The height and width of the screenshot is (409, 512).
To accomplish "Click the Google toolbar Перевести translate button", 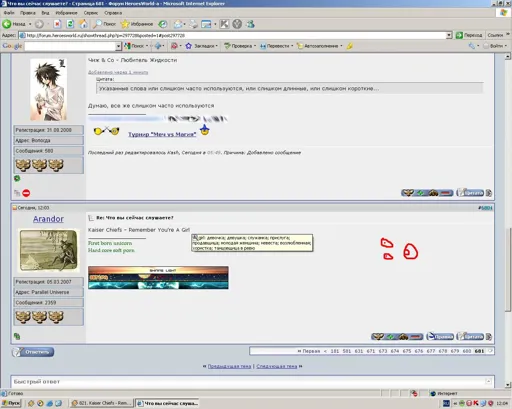I will 275,46.
